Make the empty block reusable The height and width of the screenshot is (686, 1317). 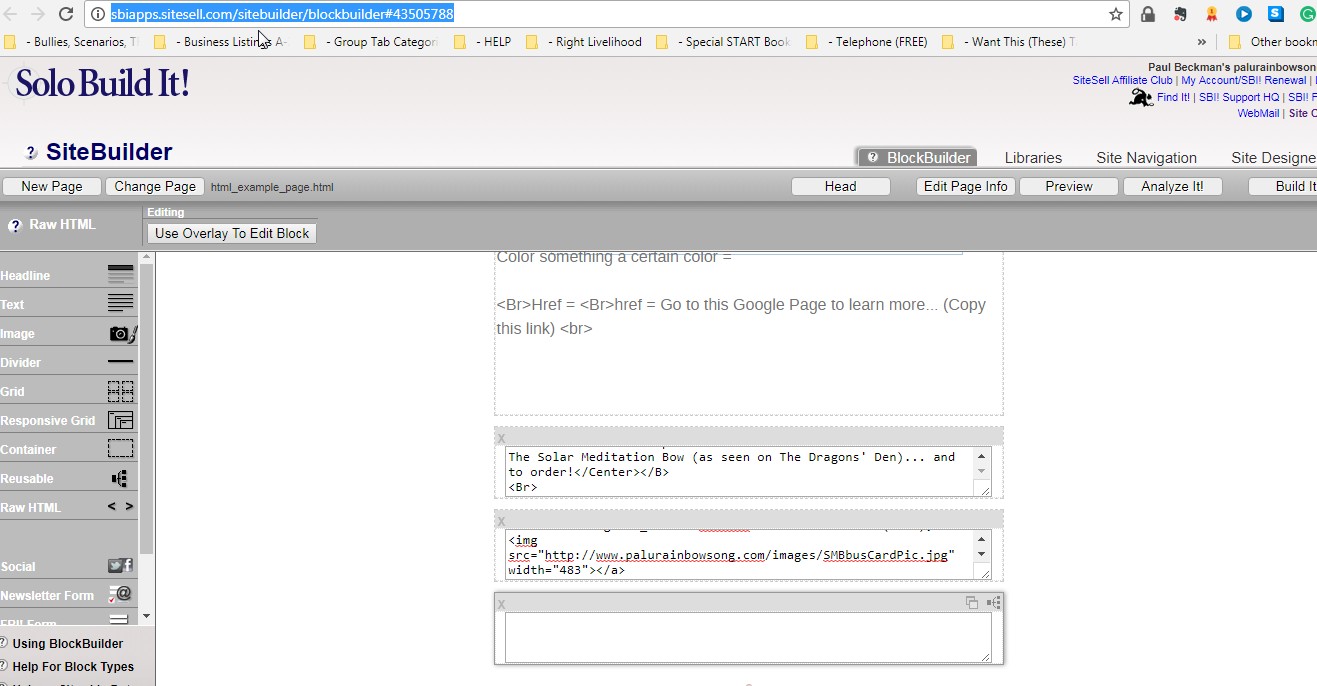point(993,602)
